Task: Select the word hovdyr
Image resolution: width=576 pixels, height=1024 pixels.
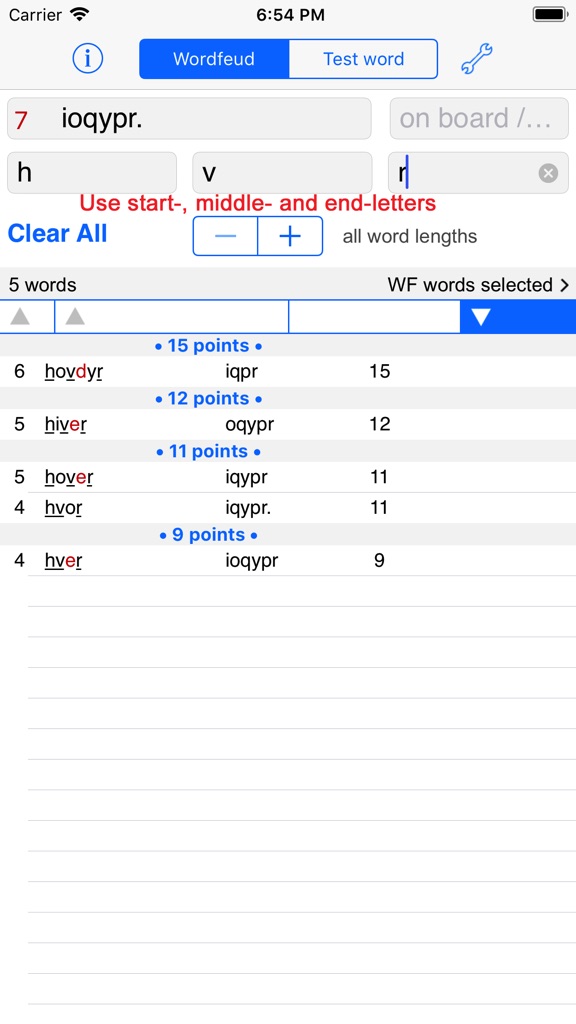Action: [71, 370]
